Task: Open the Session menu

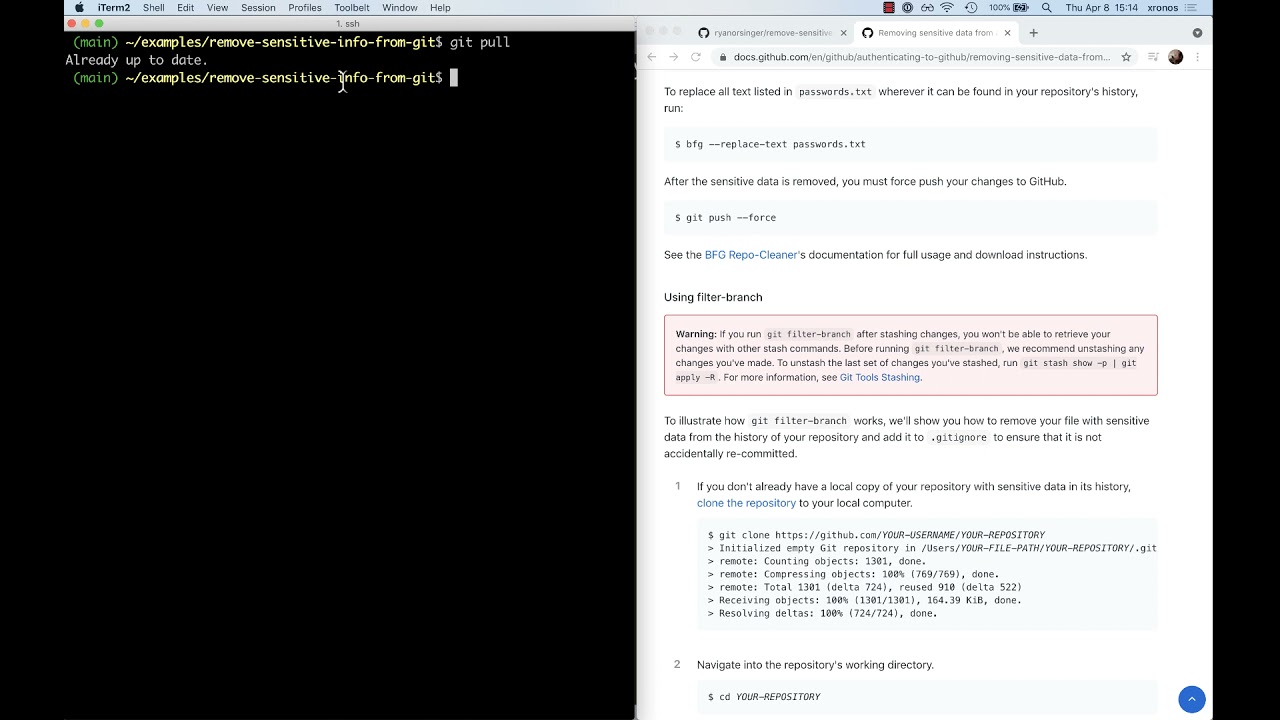Action: (x=258, y=8)
